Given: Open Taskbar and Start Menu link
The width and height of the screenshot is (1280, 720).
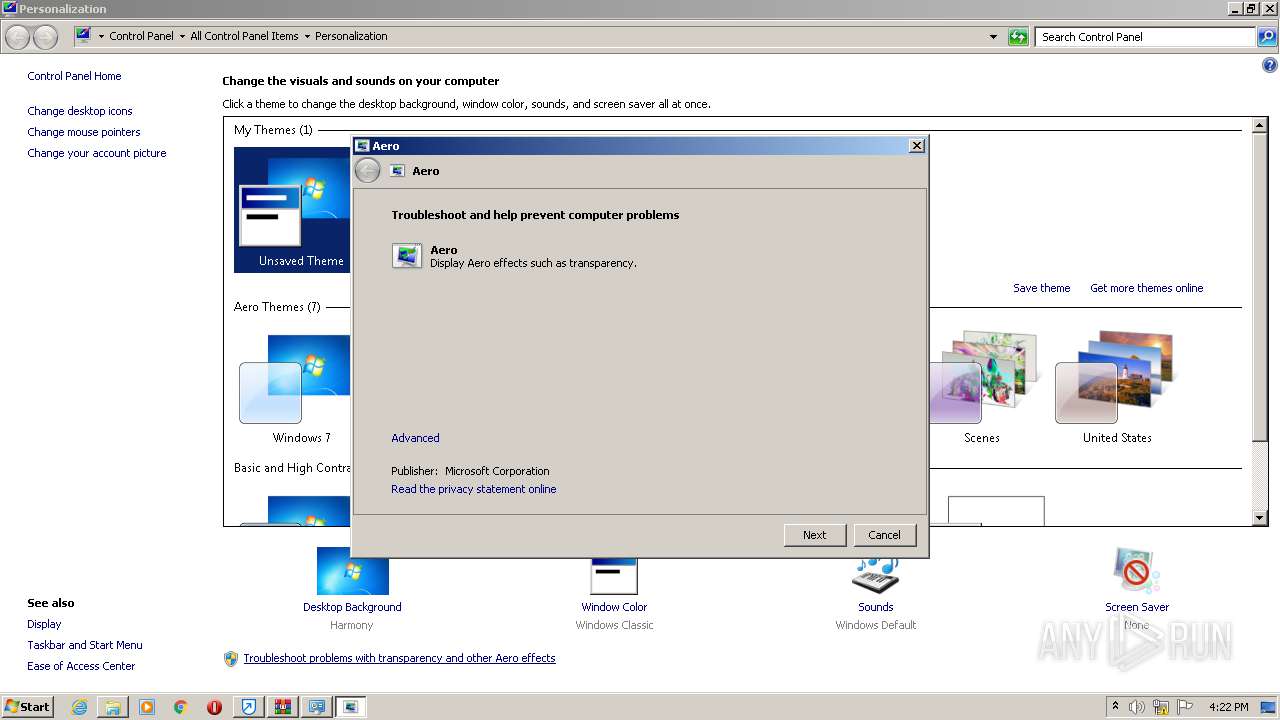Looking at the screenshot, I should coord(85,645).
